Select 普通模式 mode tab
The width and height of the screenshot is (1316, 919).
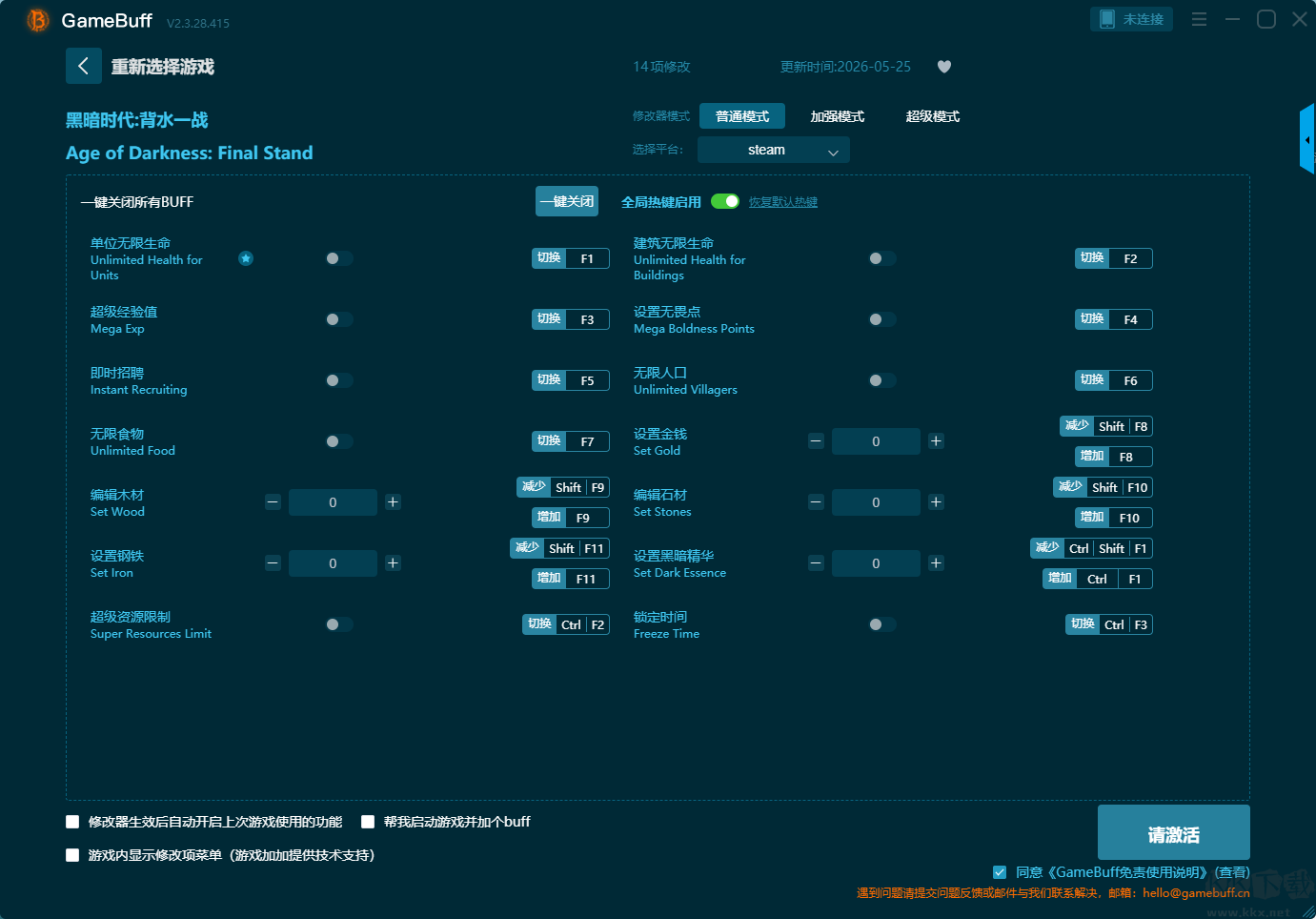742,116
